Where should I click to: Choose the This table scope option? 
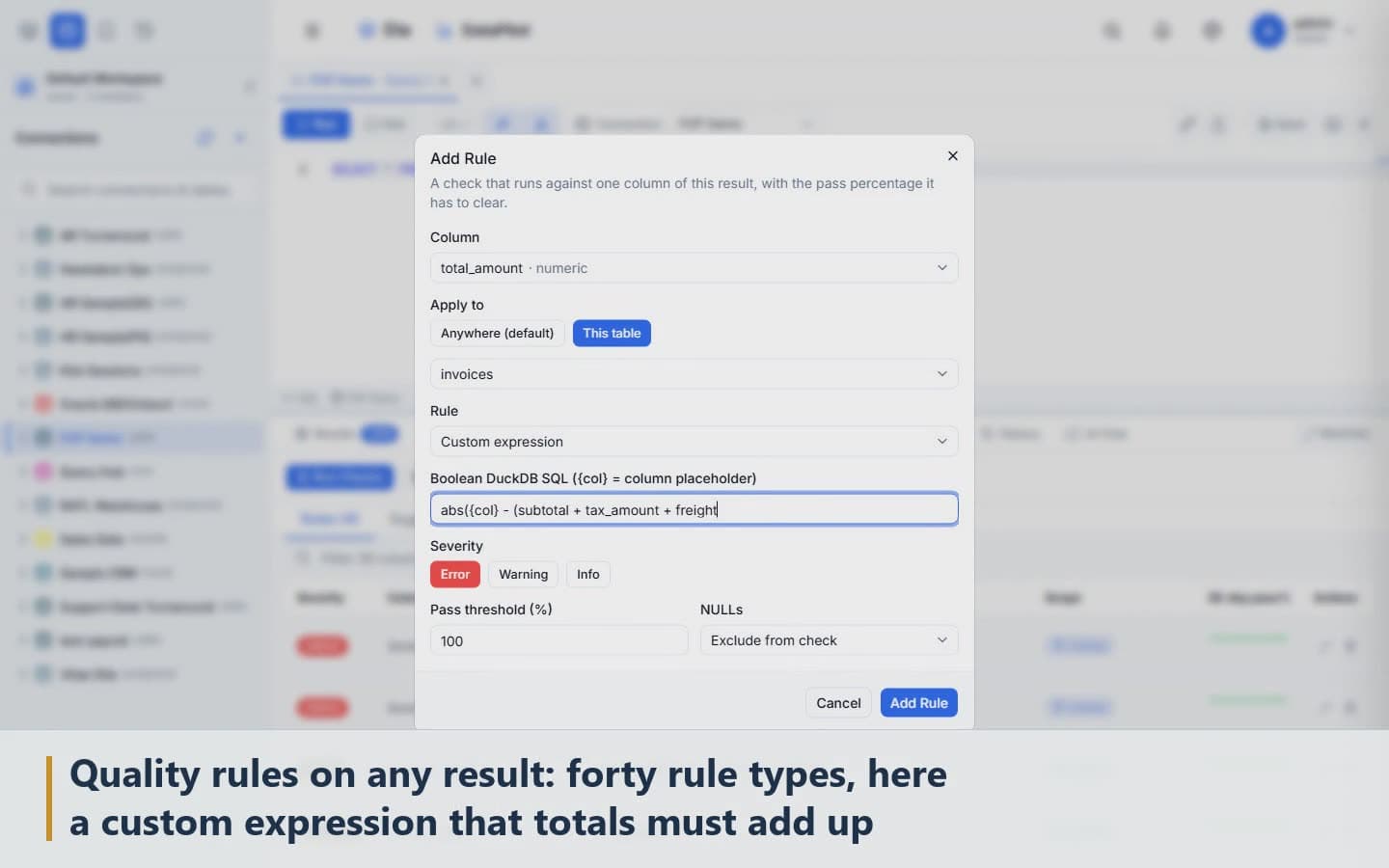coord(612,334)
